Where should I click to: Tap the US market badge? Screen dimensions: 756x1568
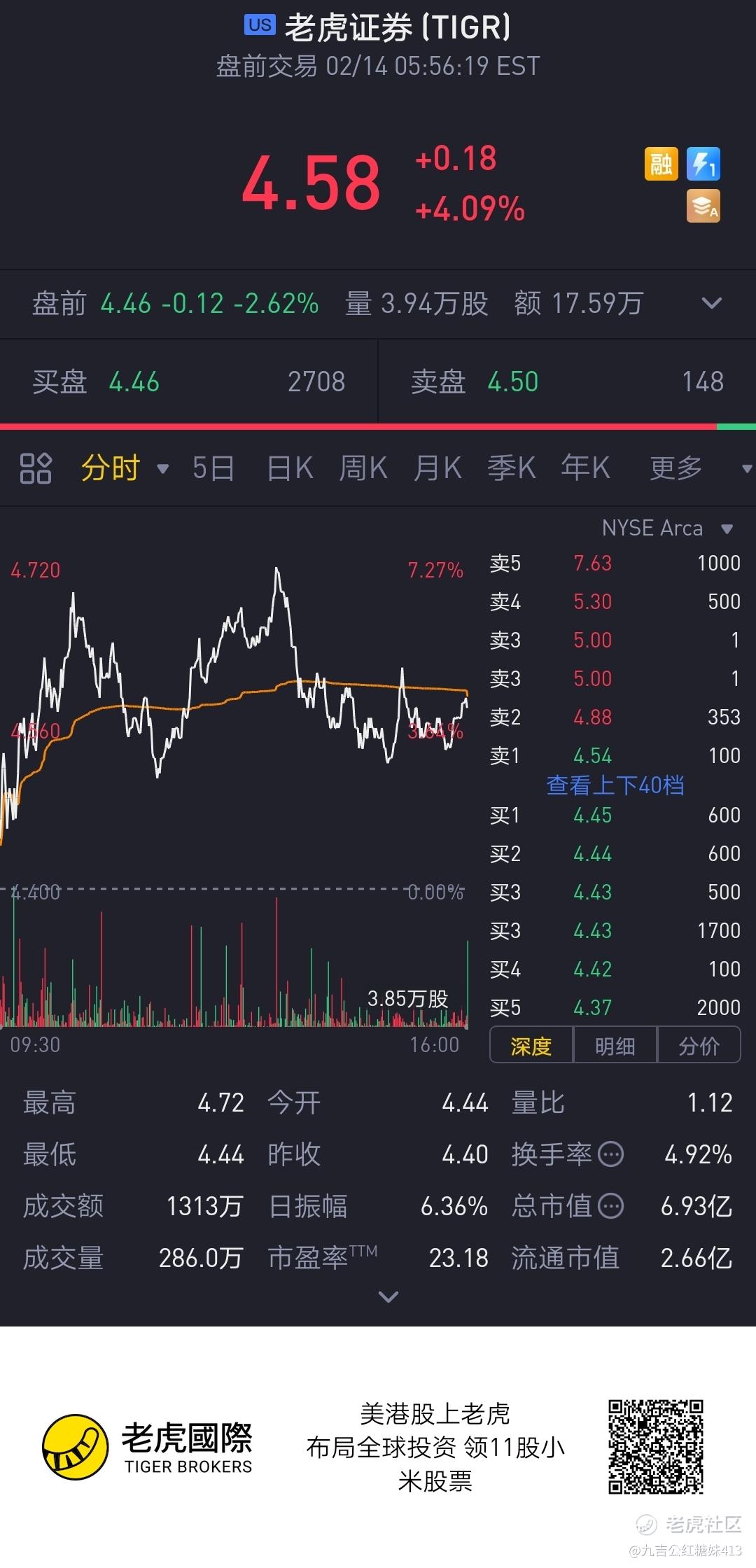[260, 25]
